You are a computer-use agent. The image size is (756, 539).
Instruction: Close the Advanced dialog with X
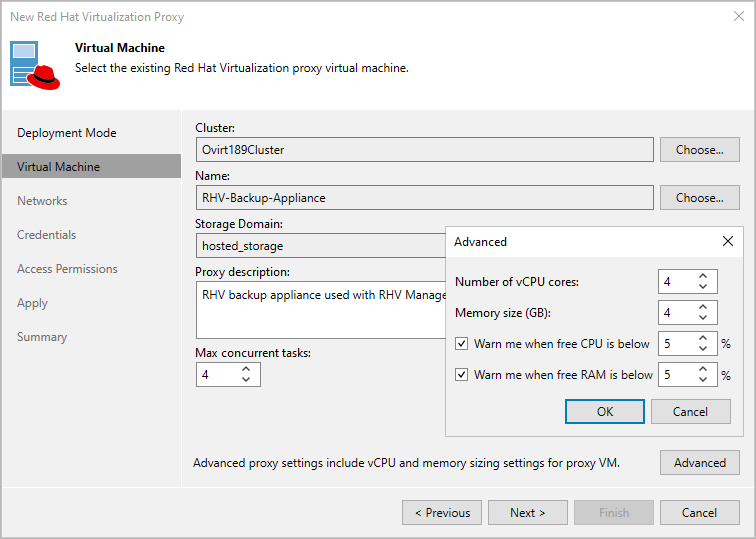728,241
